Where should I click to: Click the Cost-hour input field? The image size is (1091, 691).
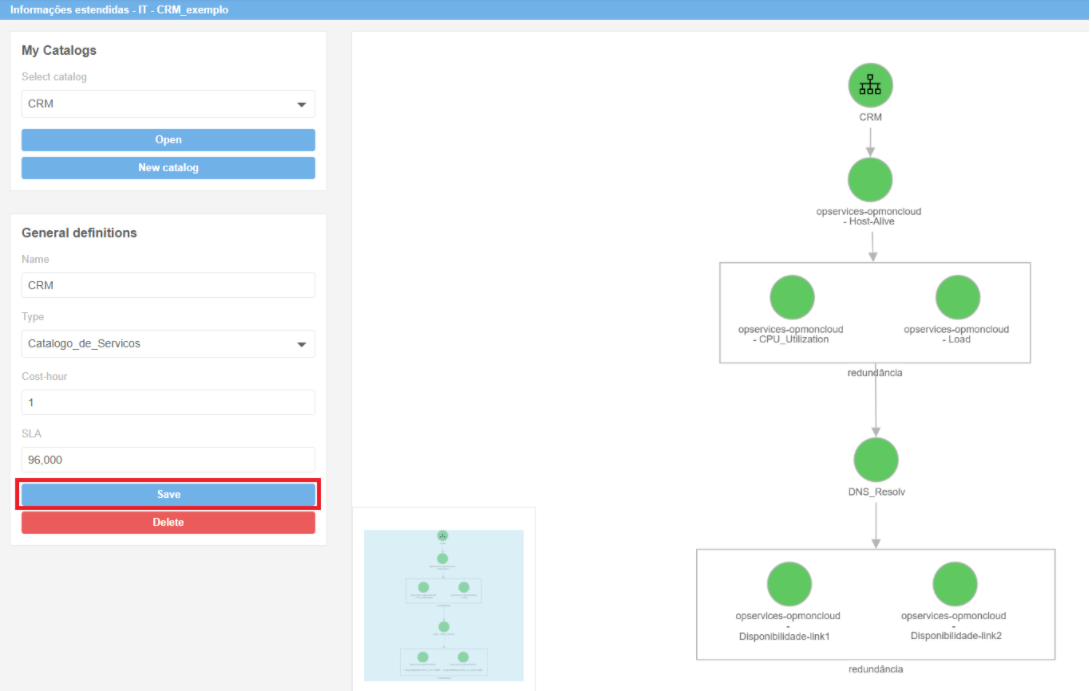[x=168, y=402]
